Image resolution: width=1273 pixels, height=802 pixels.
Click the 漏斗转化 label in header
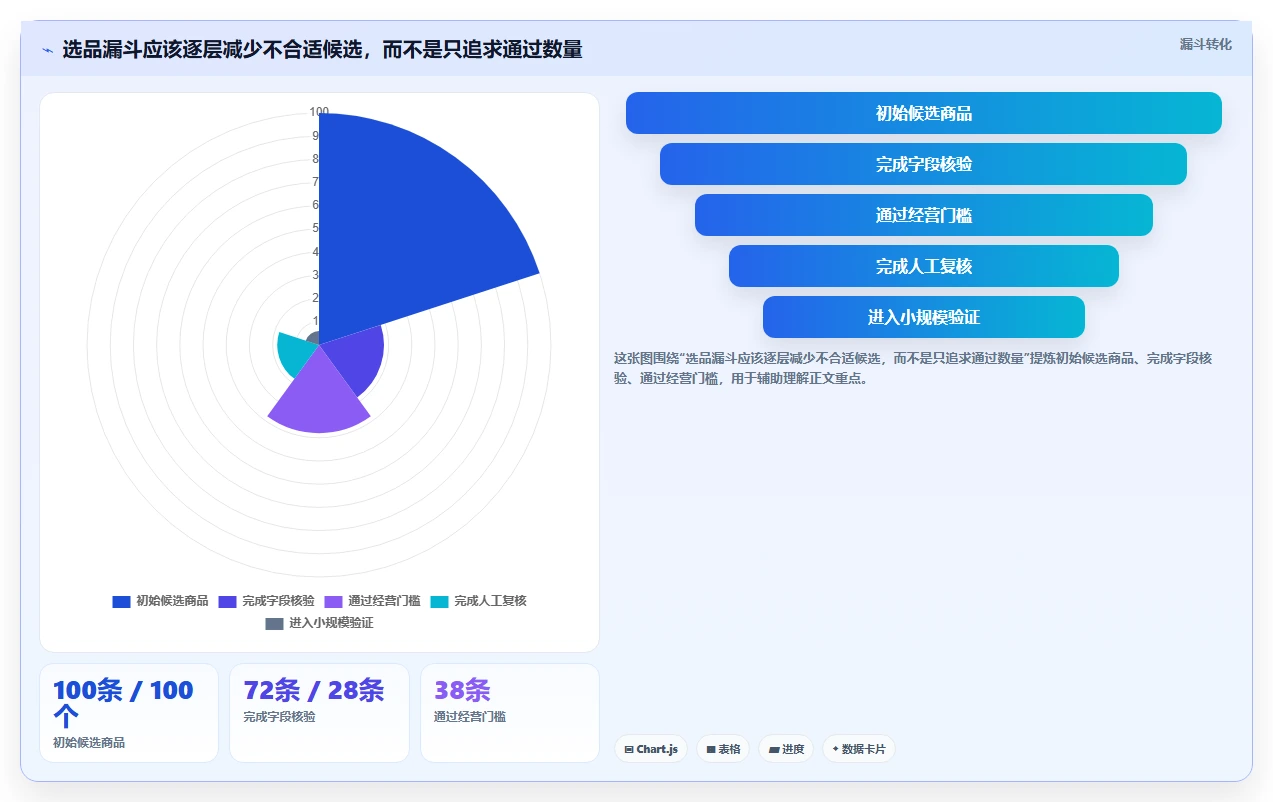[1205, 45]
